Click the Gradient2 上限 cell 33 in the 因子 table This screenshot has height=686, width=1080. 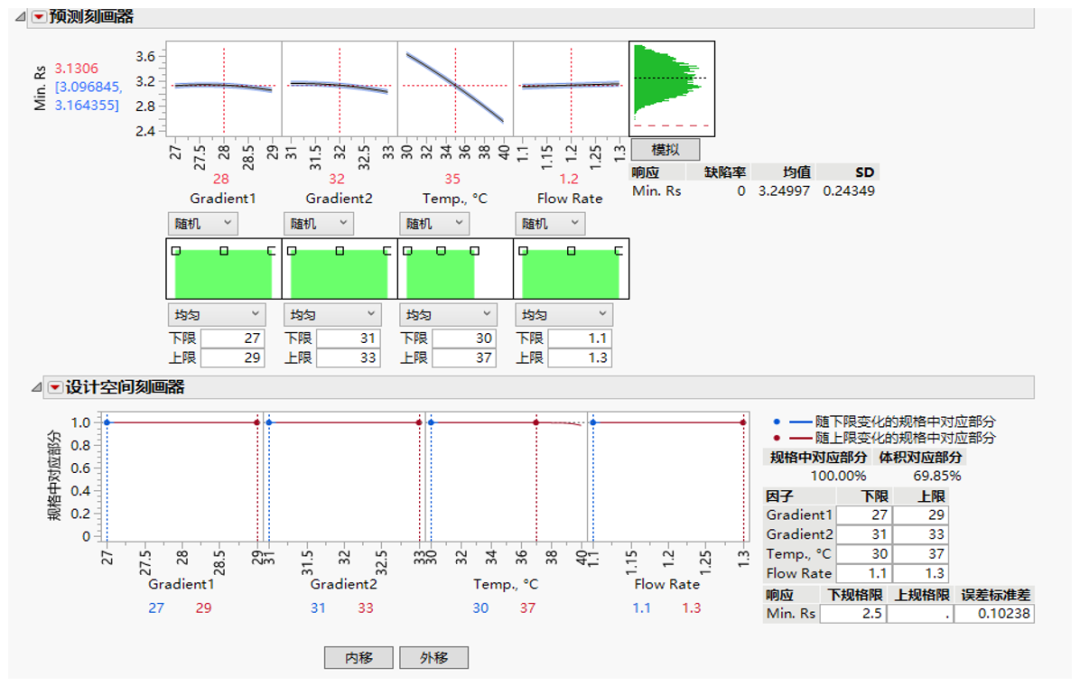921,534
